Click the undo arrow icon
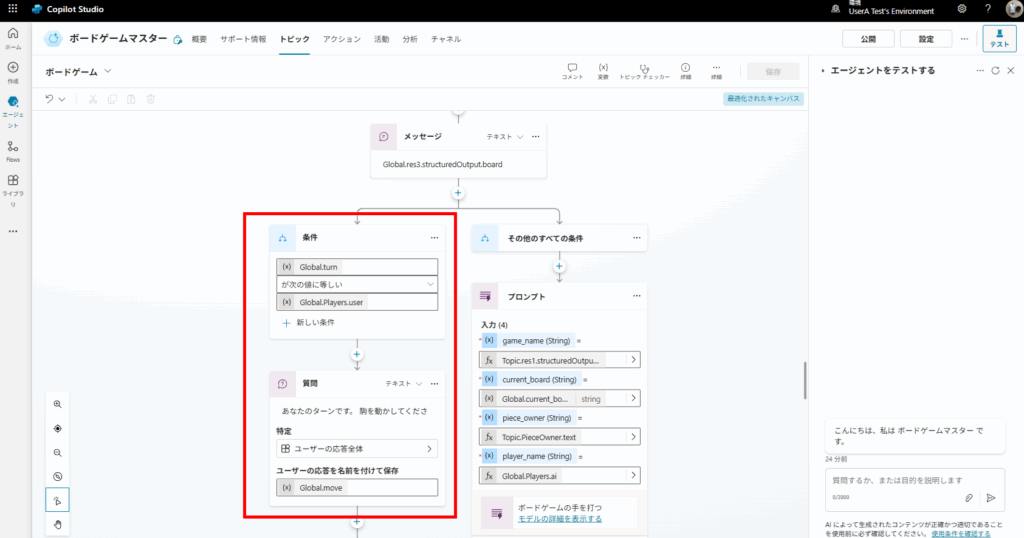The height and width of the screenshot is (538, 1024). (x=49, y=99)
